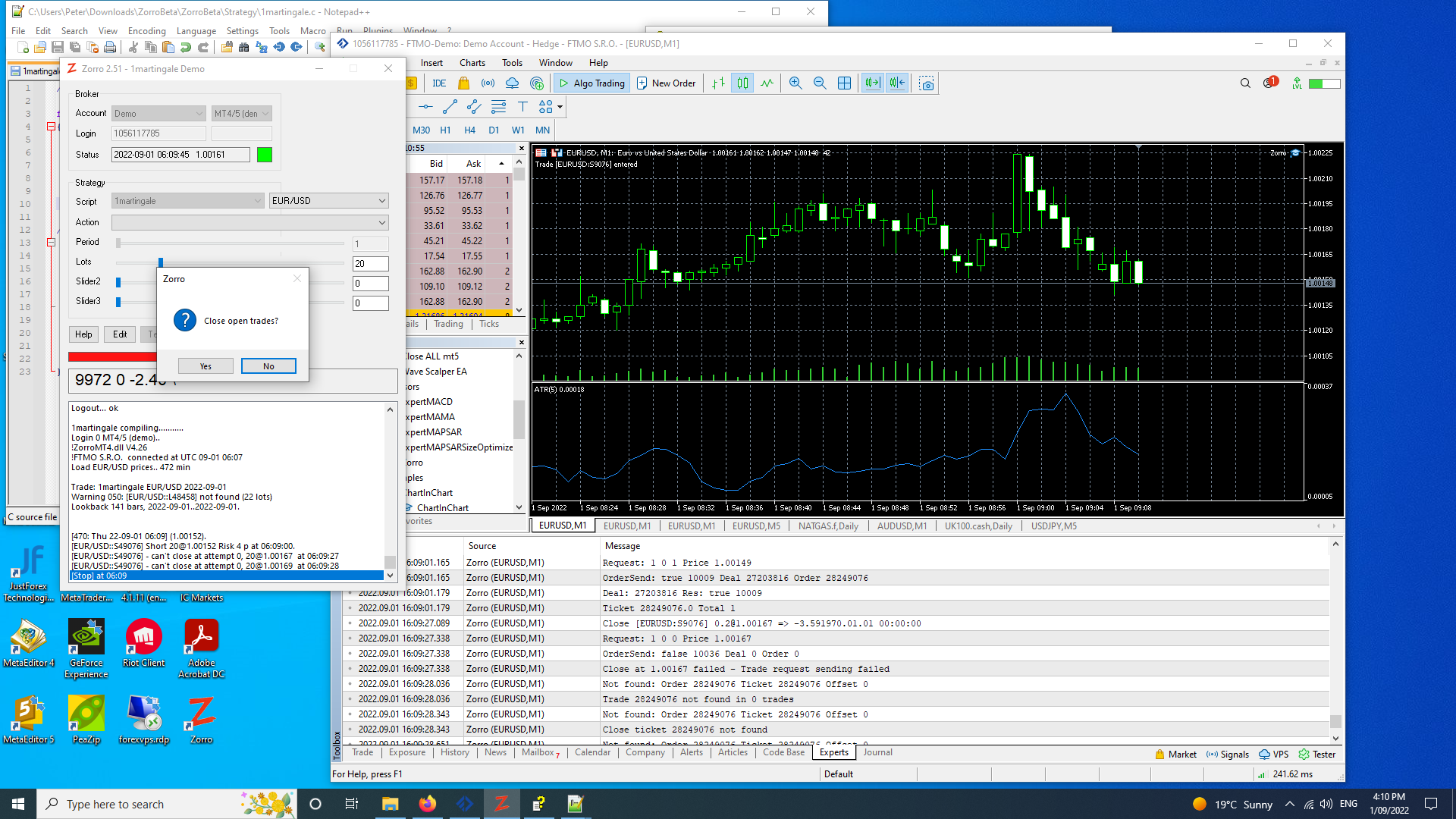This screenshot has width=1456, height=819.
Task: Open the MT5 Insert menu
Action: (x=431, y=63)
